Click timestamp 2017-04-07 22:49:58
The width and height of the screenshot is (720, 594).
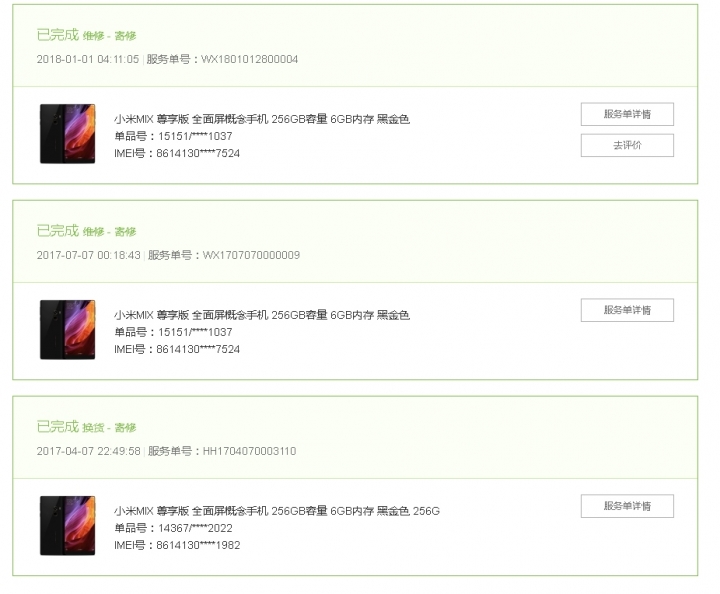click(89, 451)
